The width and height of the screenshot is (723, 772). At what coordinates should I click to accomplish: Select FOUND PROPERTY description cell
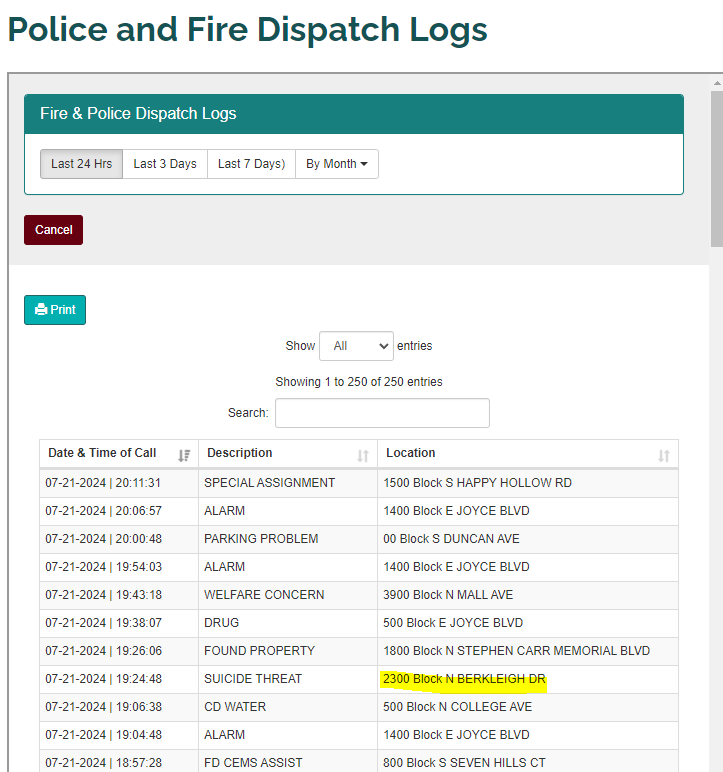click(x=288, y=651)
